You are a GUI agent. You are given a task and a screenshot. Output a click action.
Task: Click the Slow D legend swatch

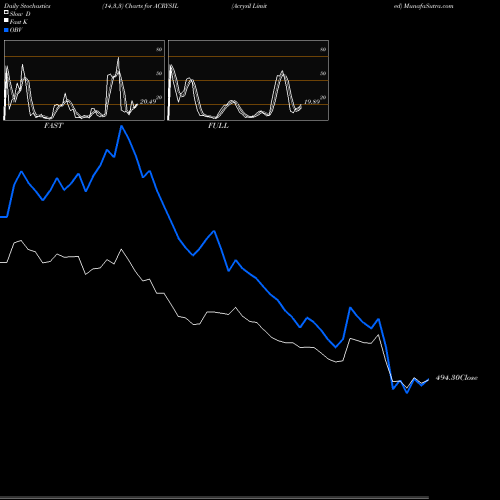click(x=6, y=12)
